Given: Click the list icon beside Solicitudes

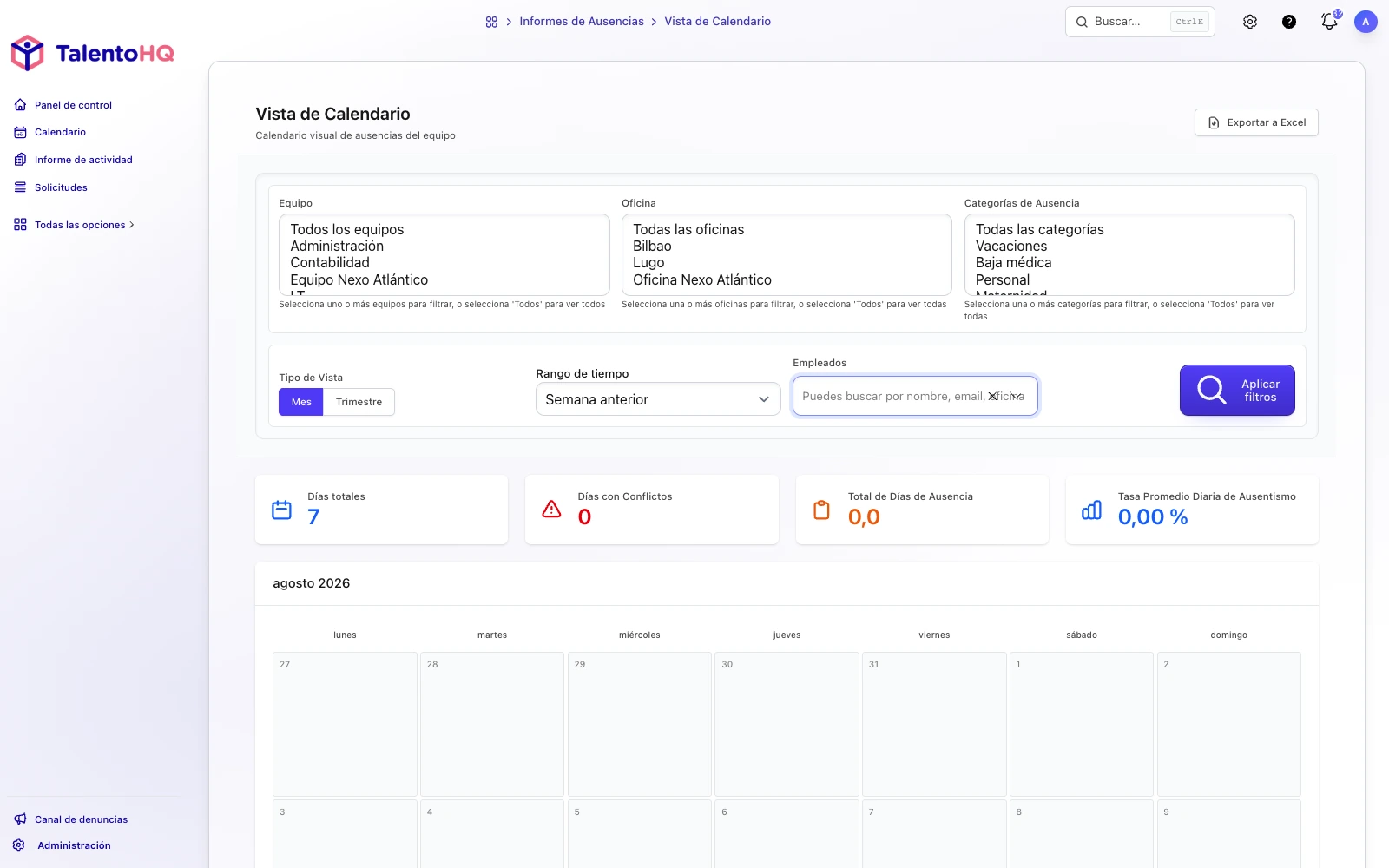Looking at the screenshot, I should pos(20,187).
